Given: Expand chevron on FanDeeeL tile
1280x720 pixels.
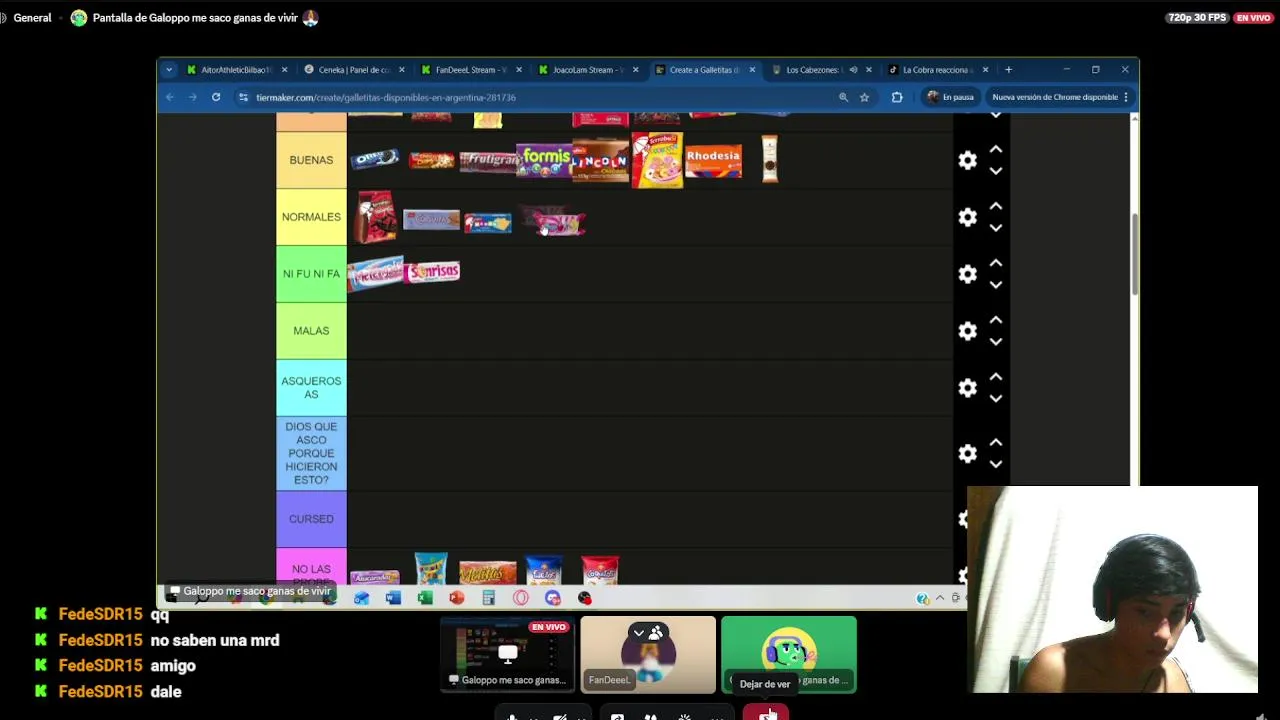Looking at the screenshot, I should tap(638, 633).
